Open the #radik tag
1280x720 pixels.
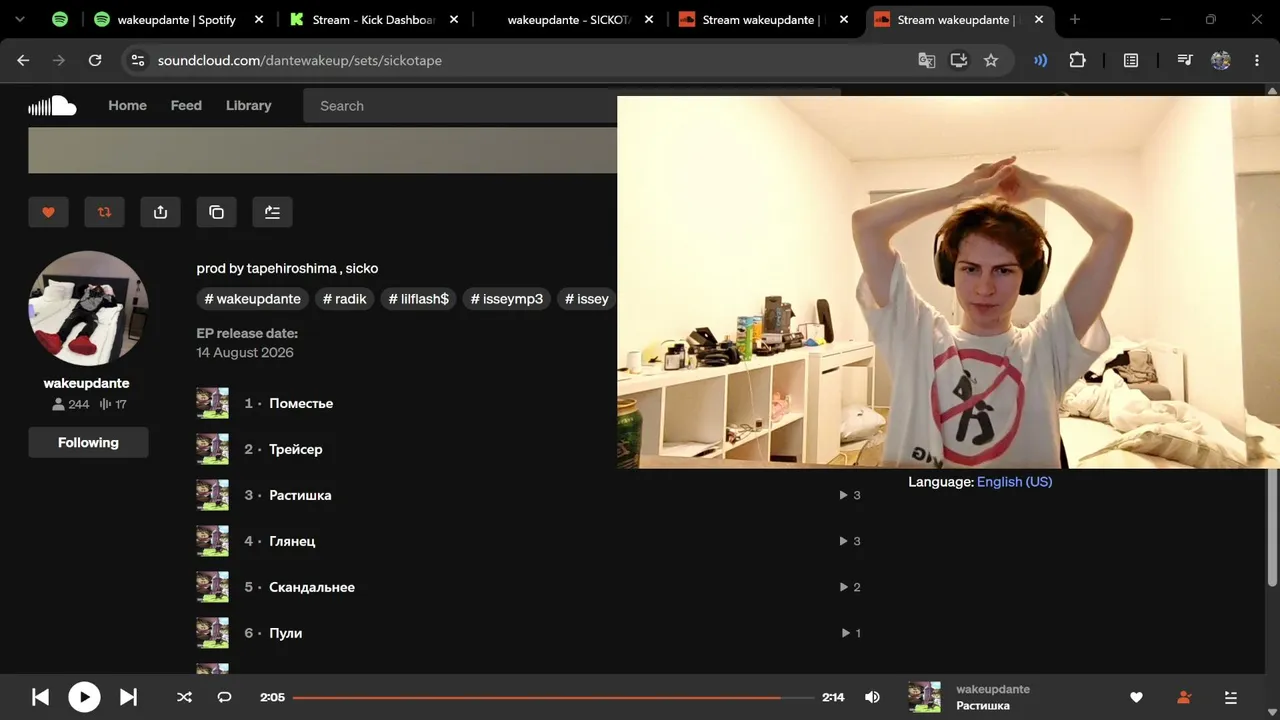click(x=345, y=299)
